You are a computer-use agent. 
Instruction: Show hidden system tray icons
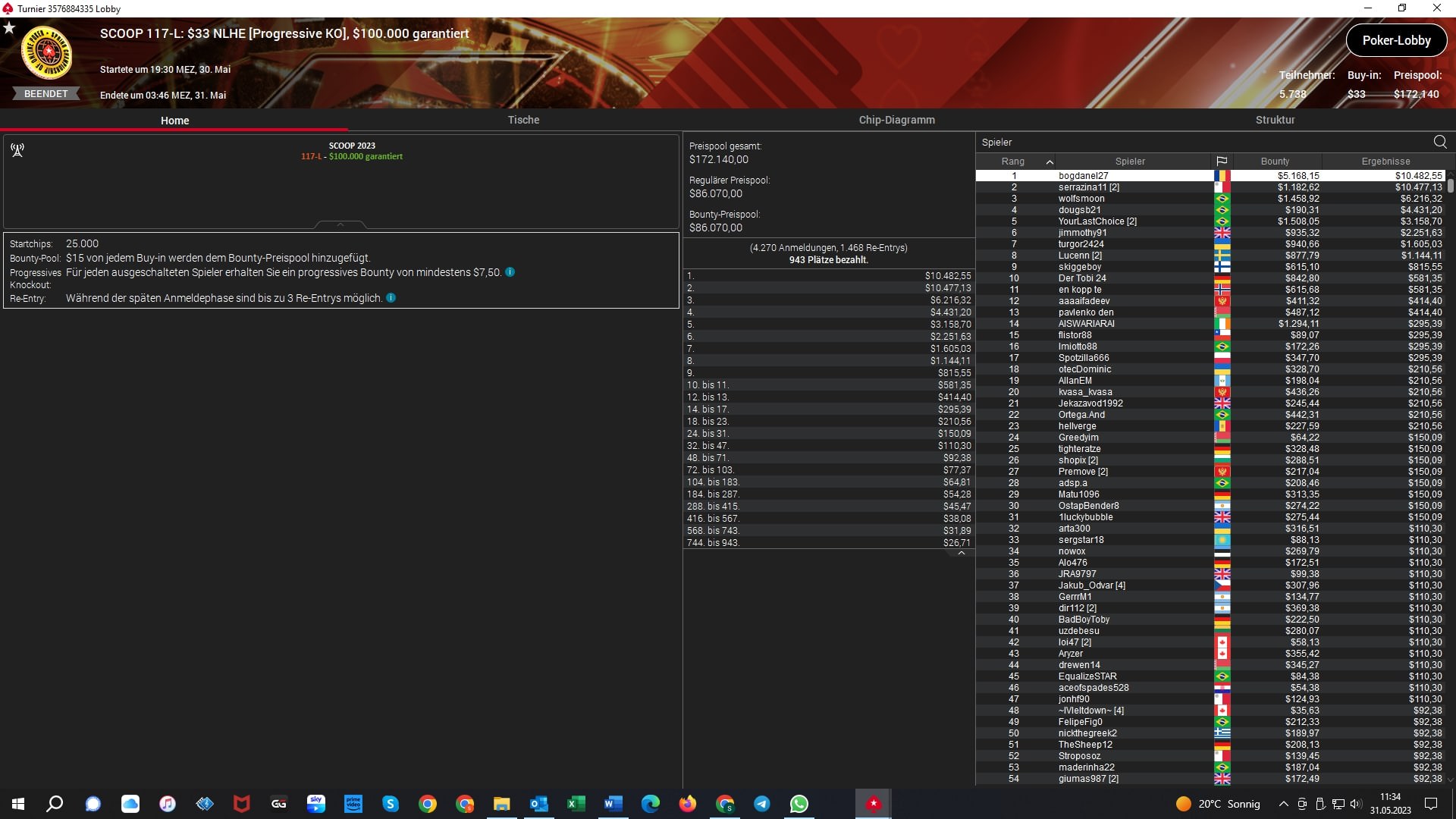(x=1283, y=804)
